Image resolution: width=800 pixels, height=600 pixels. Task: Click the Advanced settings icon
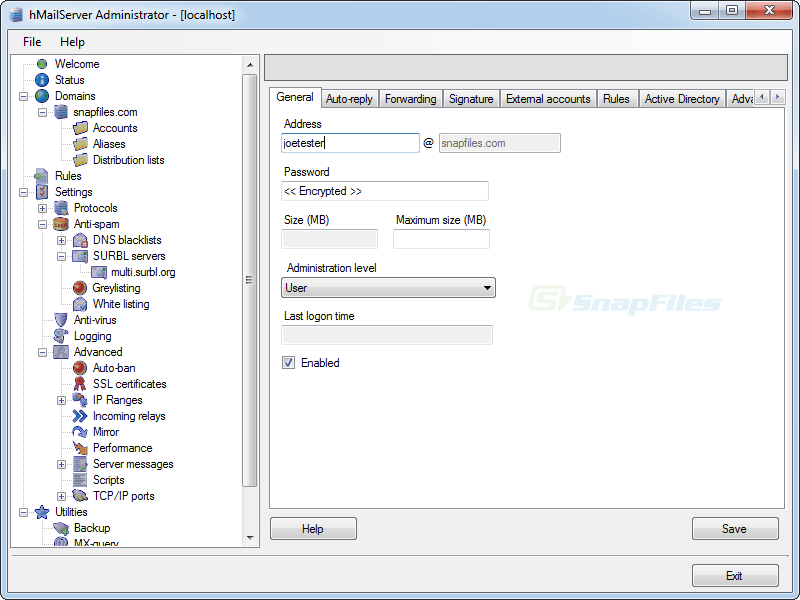coord(61,352)
